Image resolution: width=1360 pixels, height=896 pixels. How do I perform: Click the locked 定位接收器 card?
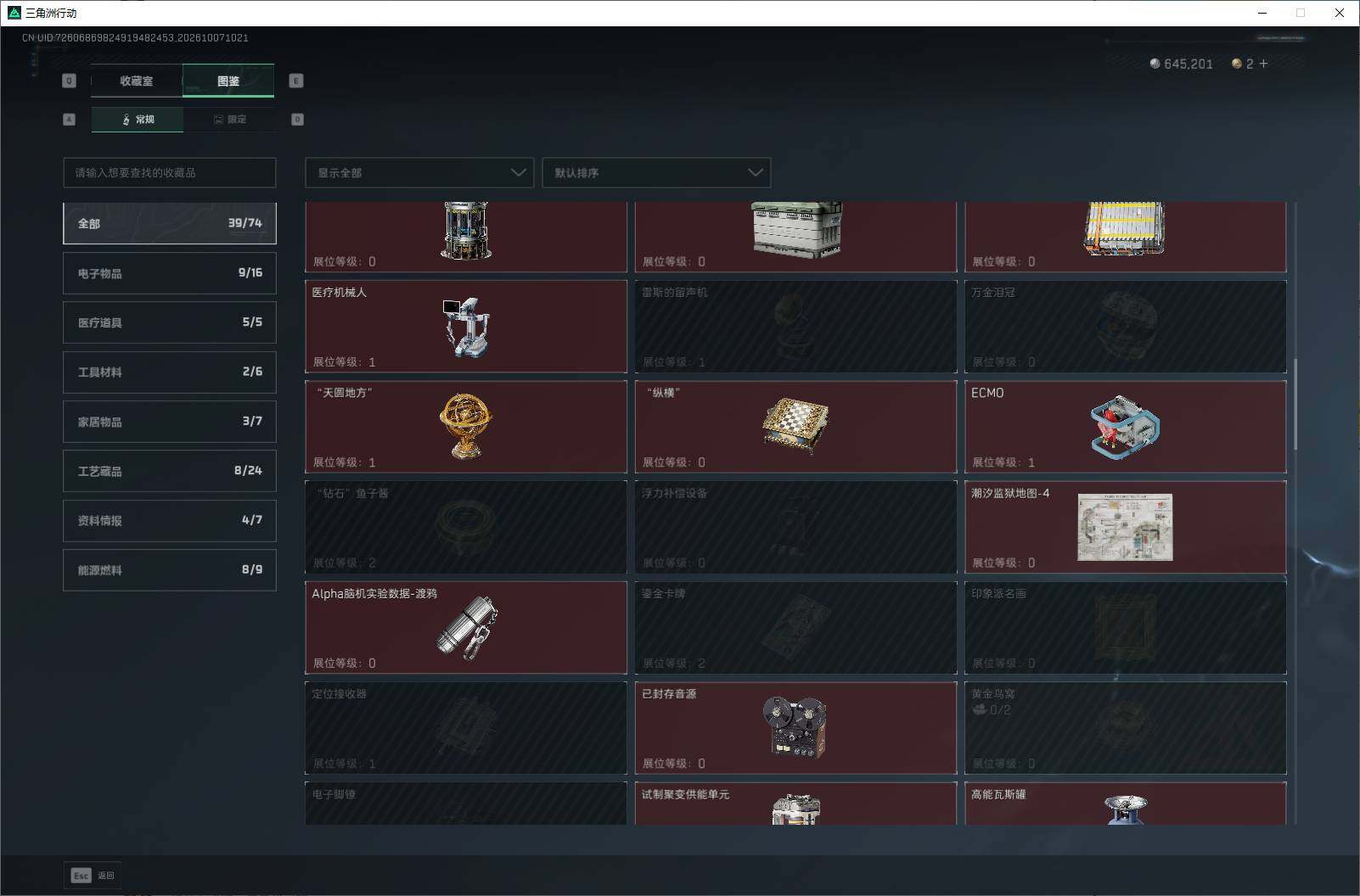point(466,728)
